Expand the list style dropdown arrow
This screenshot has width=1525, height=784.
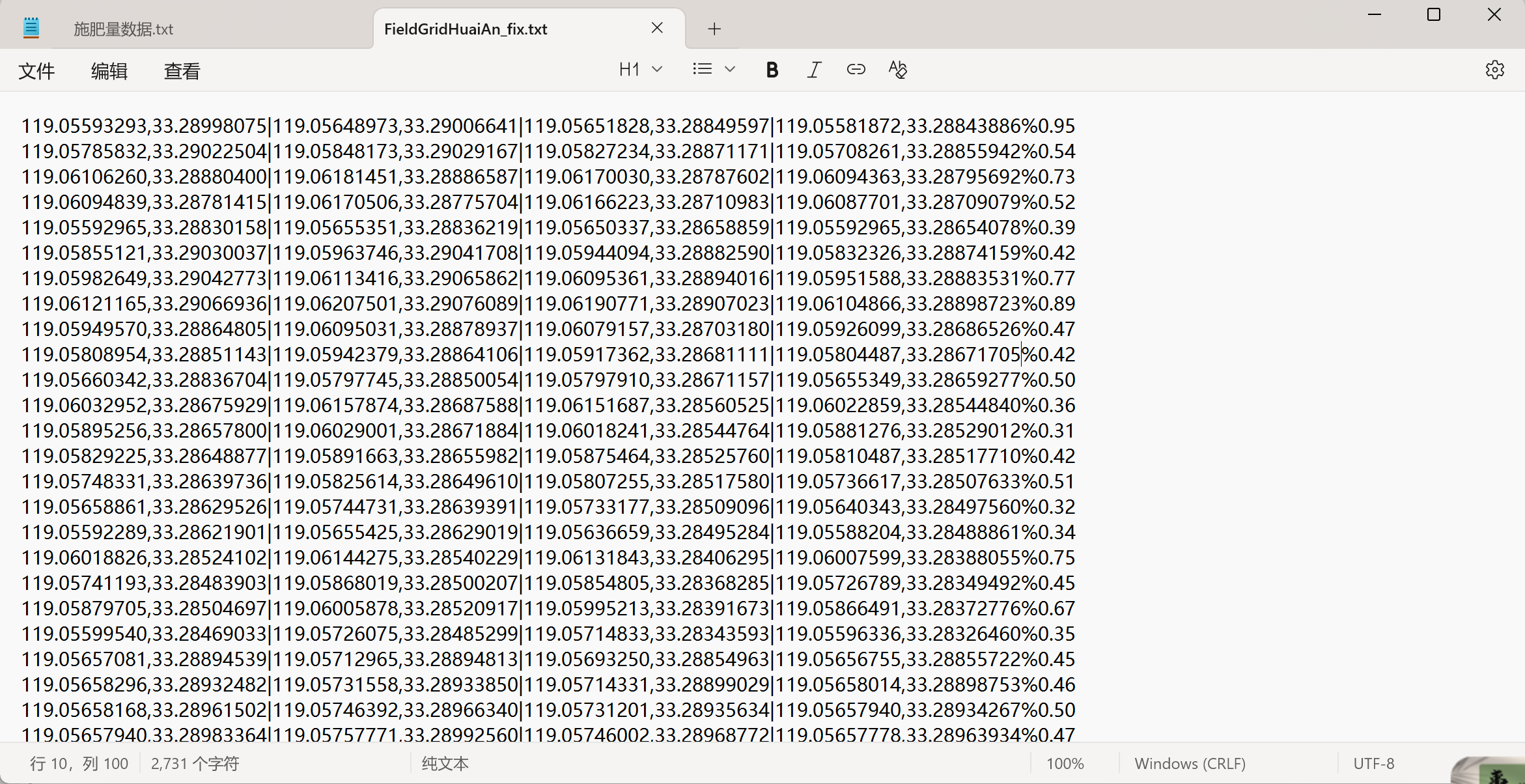coord(730,69)
